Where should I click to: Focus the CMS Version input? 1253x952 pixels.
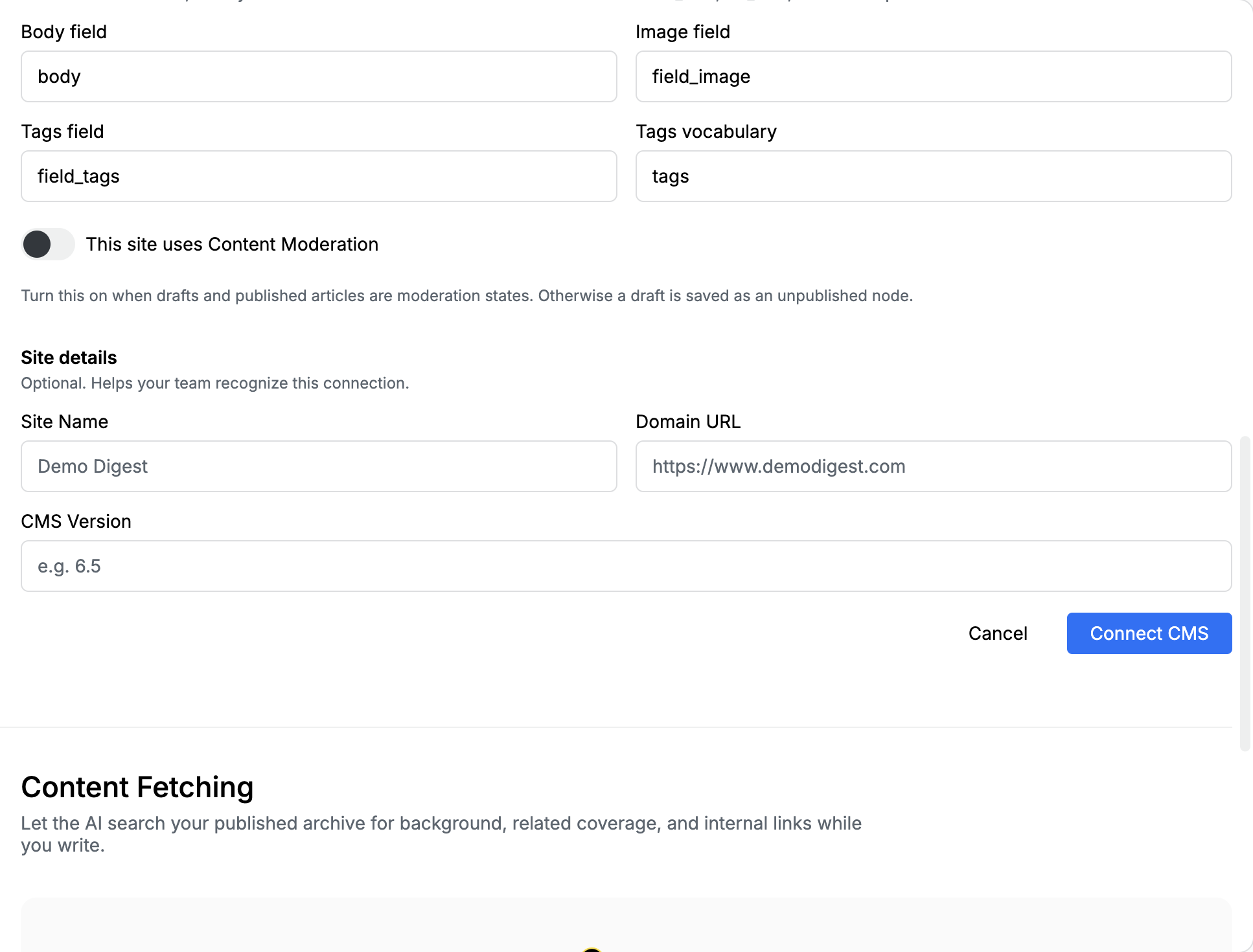point(626,566)
